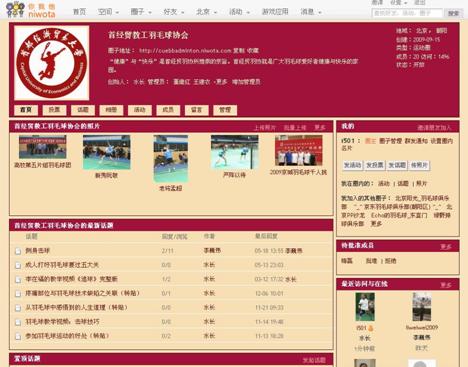Click the topic icon beside 成人打好羽毛球要过五大关
The image size is (468, 367).
tap(18, 266)
